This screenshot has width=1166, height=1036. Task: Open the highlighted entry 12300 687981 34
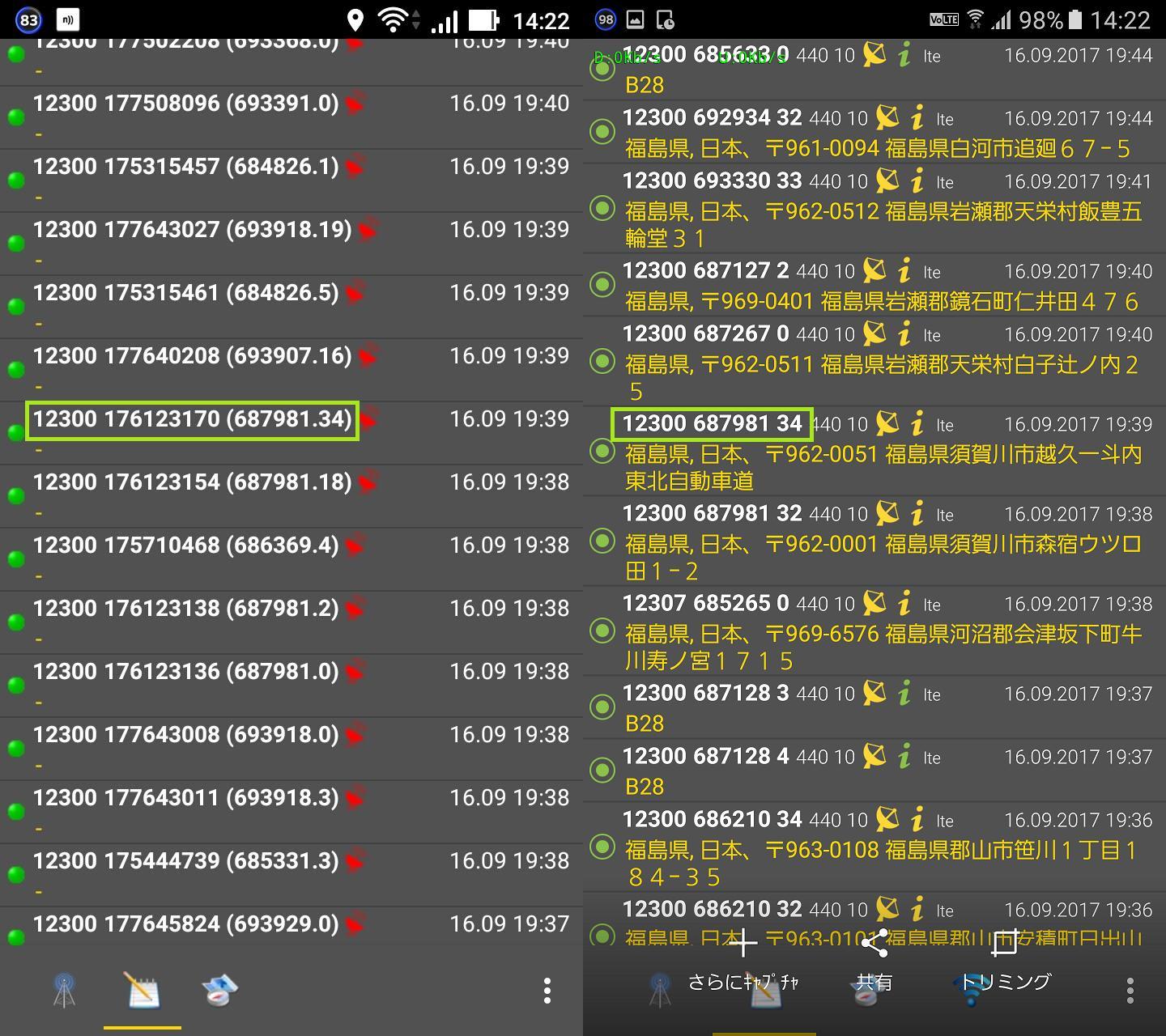712,423
